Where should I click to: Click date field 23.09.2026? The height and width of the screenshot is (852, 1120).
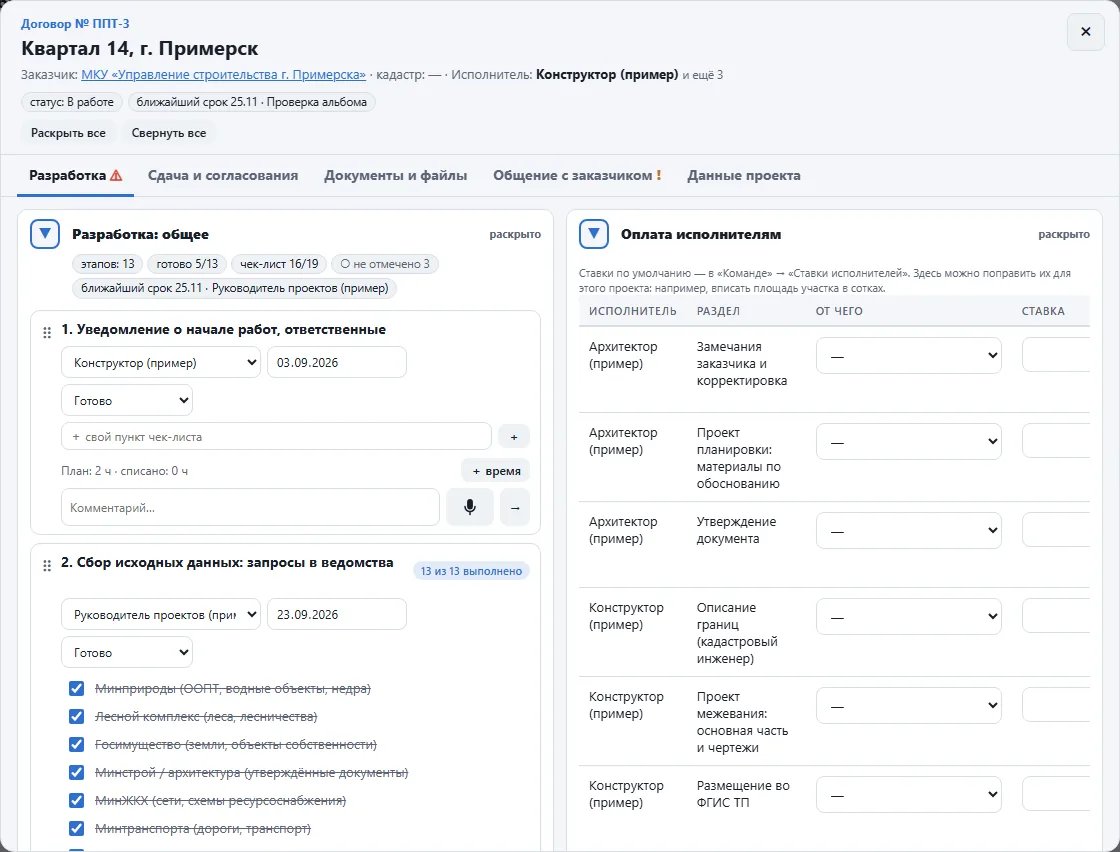tap(336, 614)
